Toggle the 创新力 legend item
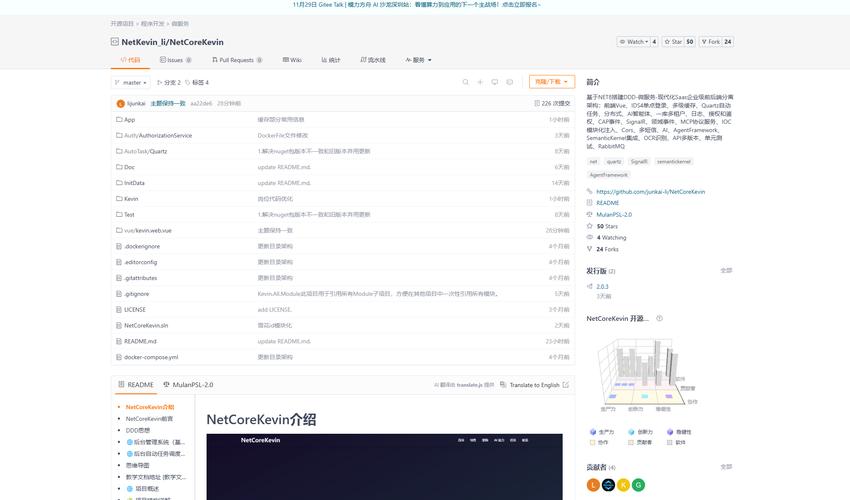This screenshot has width=850, height=500. tap(645, 432)
